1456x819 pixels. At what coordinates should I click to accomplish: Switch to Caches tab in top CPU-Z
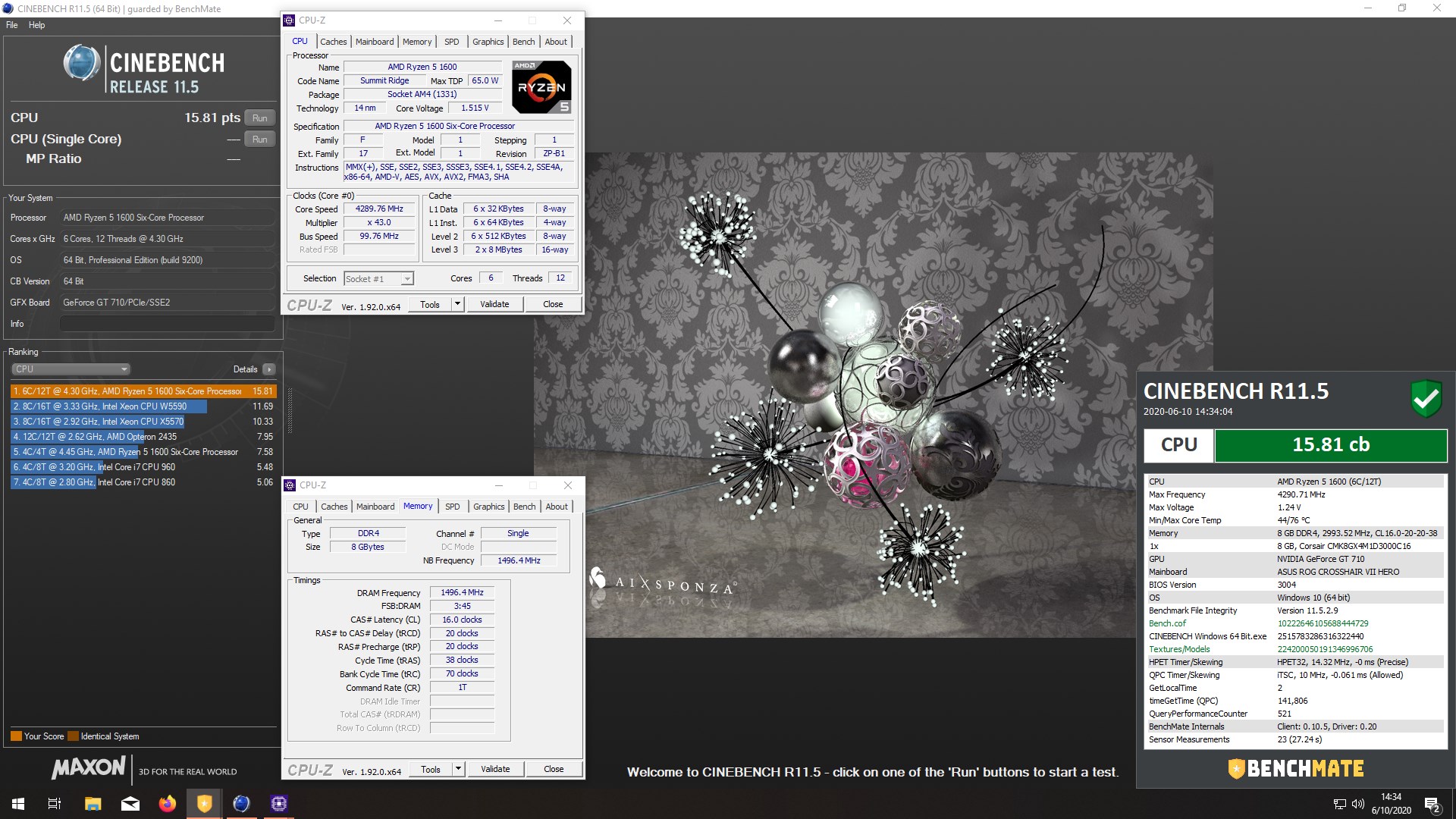(x=333, y=42)
